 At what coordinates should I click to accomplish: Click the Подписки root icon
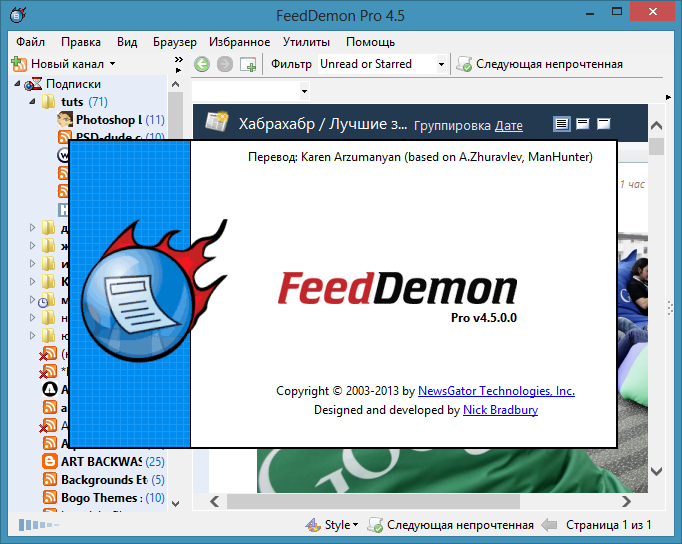point(33,84)
